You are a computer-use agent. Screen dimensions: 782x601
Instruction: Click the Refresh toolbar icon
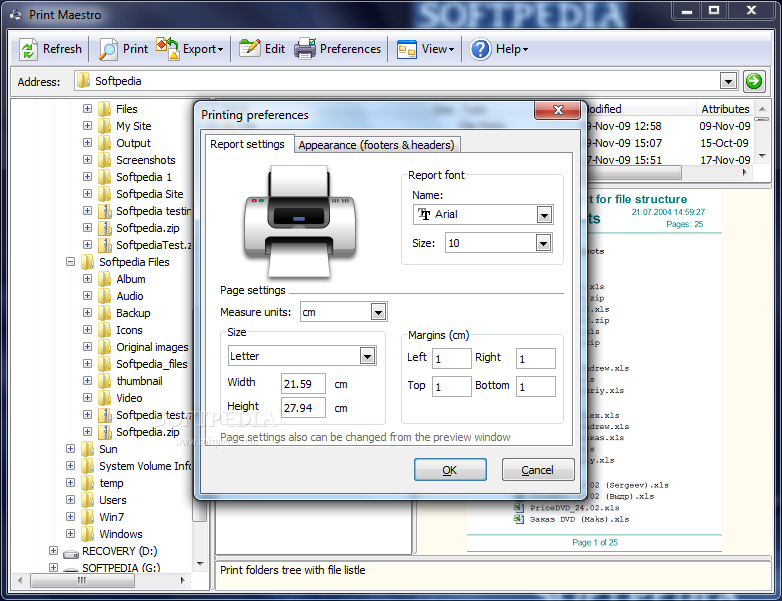point(28,49)
